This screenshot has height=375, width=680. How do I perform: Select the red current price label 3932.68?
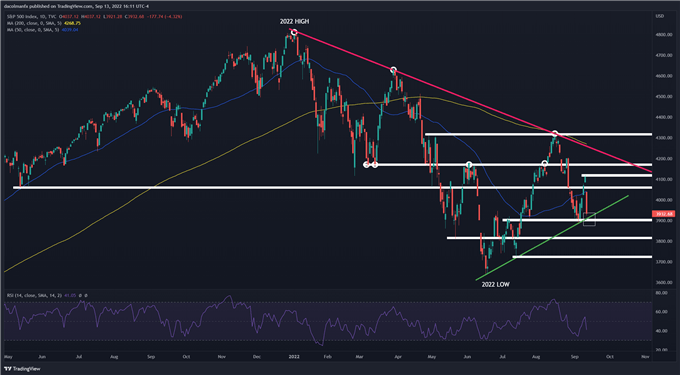point(663,214)
